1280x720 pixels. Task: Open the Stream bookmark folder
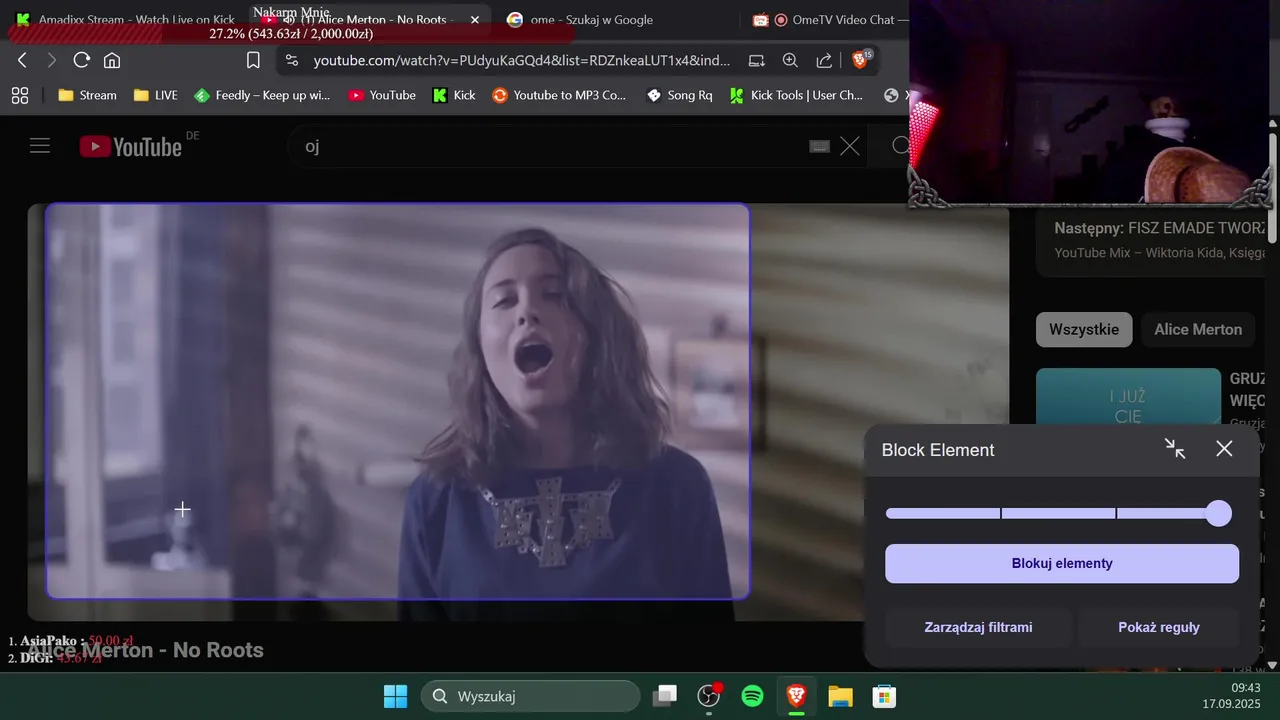click(x=87, y=95)
